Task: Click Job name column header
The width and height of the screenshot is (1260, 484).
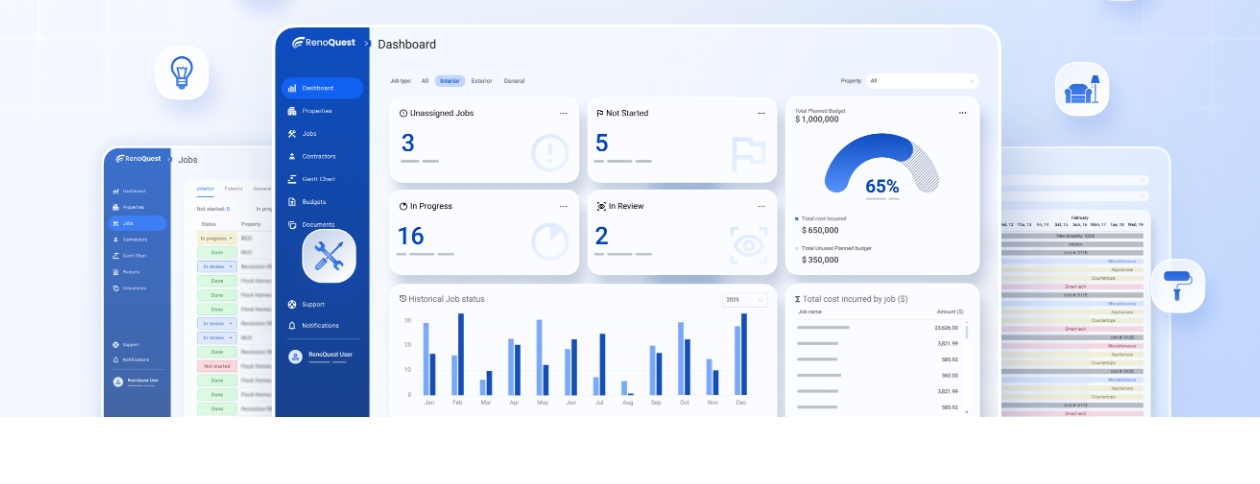Action: point(808,312)
